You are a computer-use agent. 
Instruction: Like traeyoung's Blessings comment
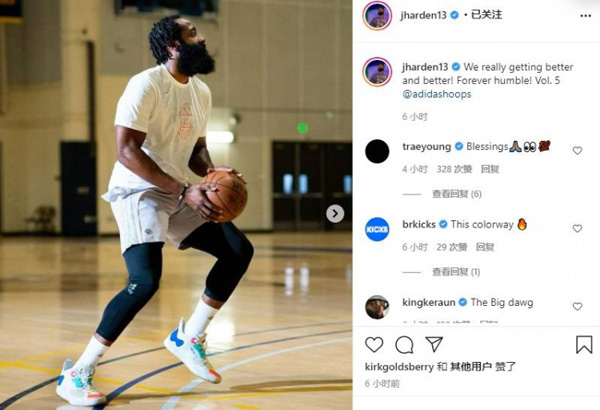[577, 150]
